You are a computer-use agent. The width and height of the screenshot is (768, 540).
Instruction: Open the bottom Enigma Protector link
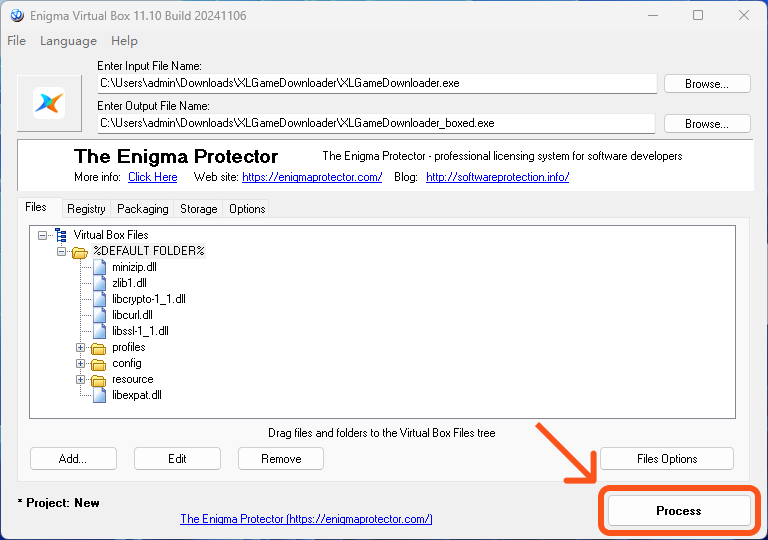(x=306, y=518)
